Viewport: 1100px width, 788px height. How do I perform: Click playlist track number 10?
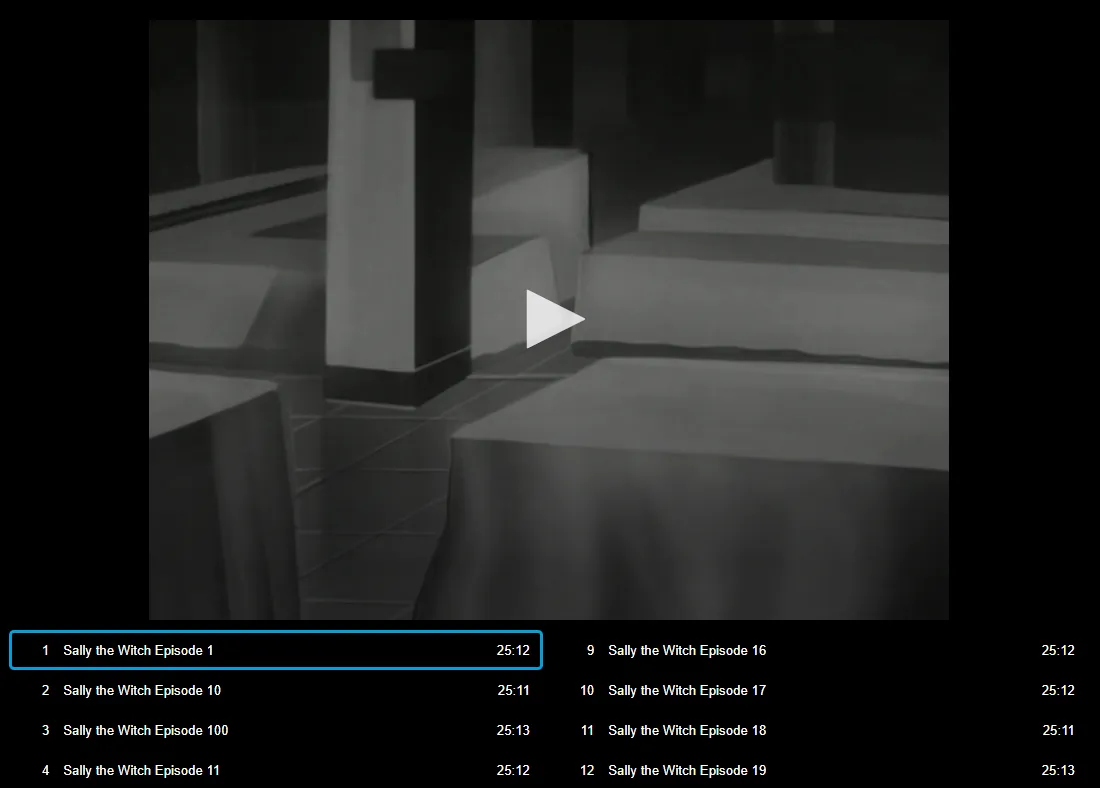tap(587, 690)
